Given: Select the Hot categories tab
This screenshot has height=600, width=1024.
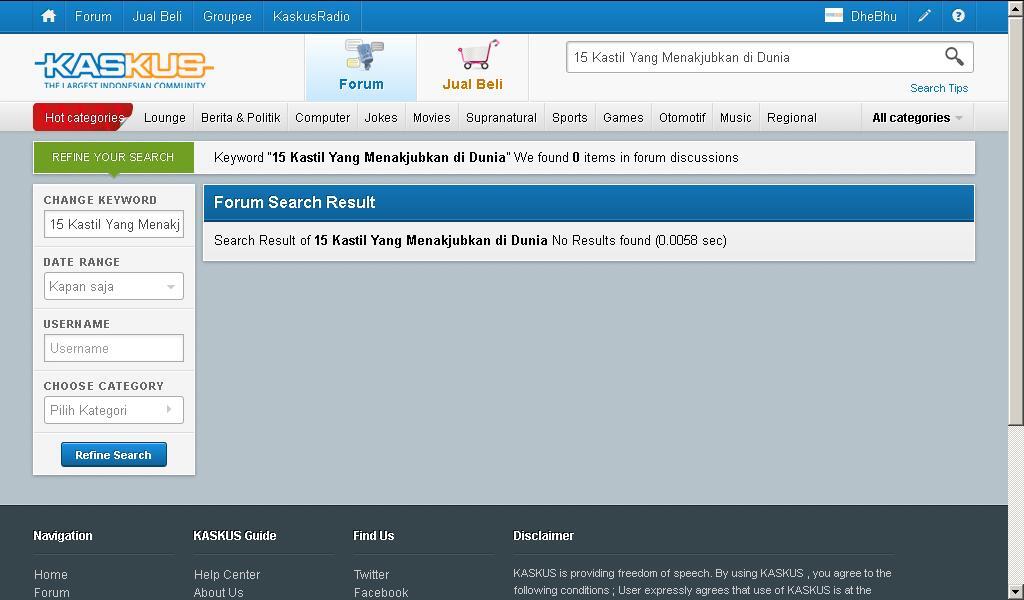Looking at the screenshot, I should (x=84, y=118).
